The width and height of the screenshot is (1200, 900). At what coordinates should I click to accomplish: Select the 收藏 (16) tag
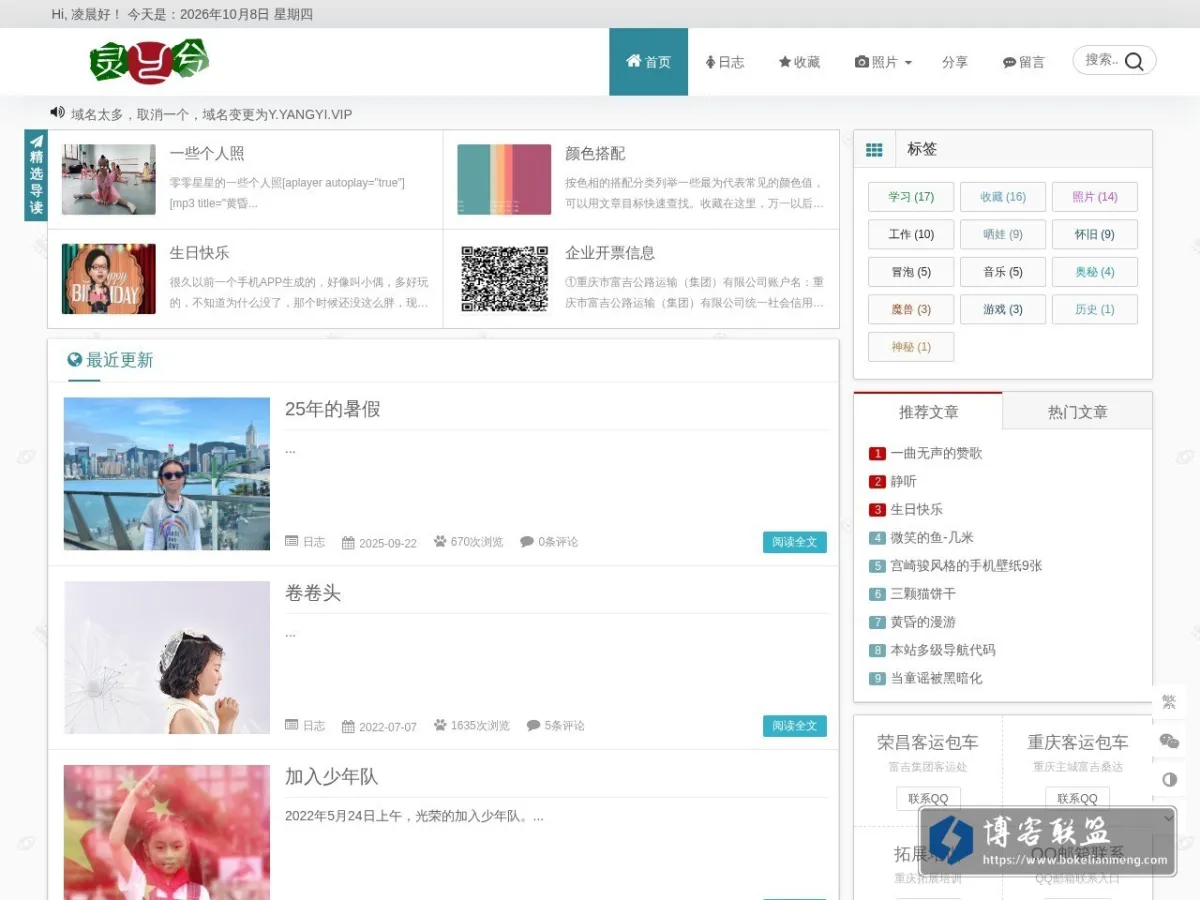[x=1003, y=197]
